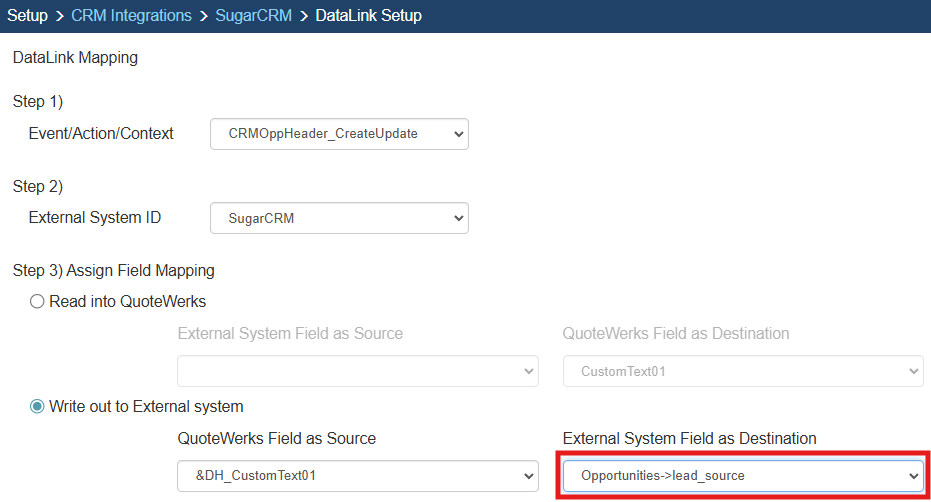
Task: Select the Read into QuoteWerks radio button
Action: [x=38, y=301]
